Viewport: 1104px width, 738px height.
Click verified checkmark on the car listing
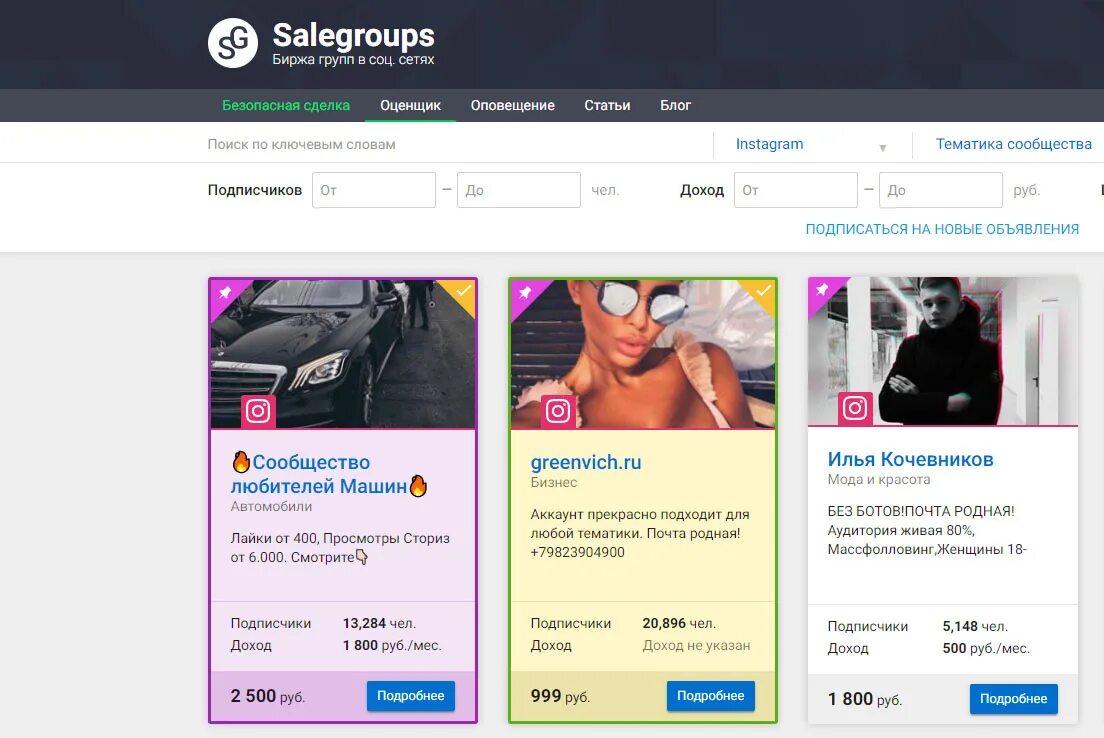[463, 291]
